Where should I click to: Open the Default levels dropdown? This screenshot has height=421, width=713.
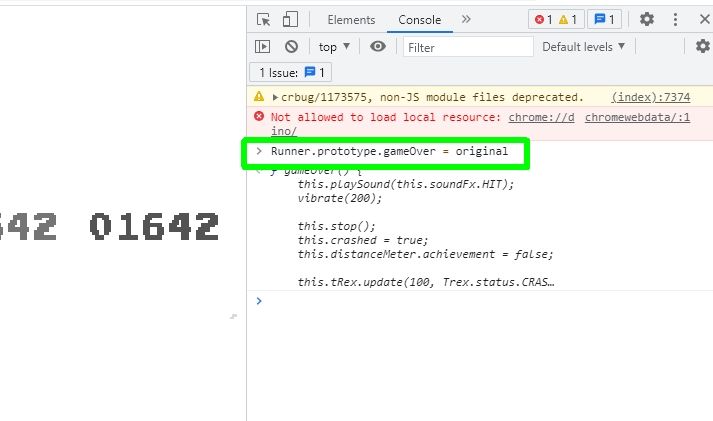tap(583, 47)
